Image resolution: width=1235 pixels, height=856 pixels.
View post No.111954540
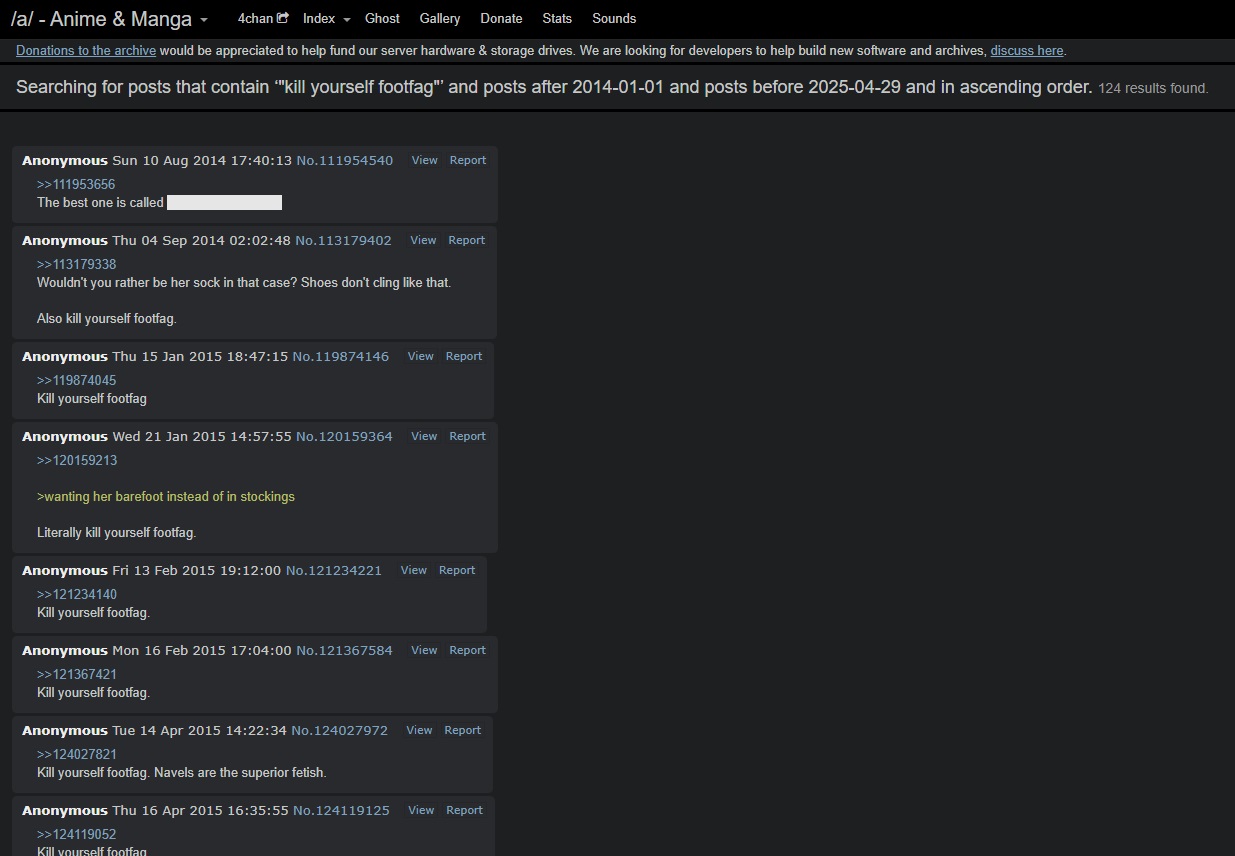(x=425, y=160)
